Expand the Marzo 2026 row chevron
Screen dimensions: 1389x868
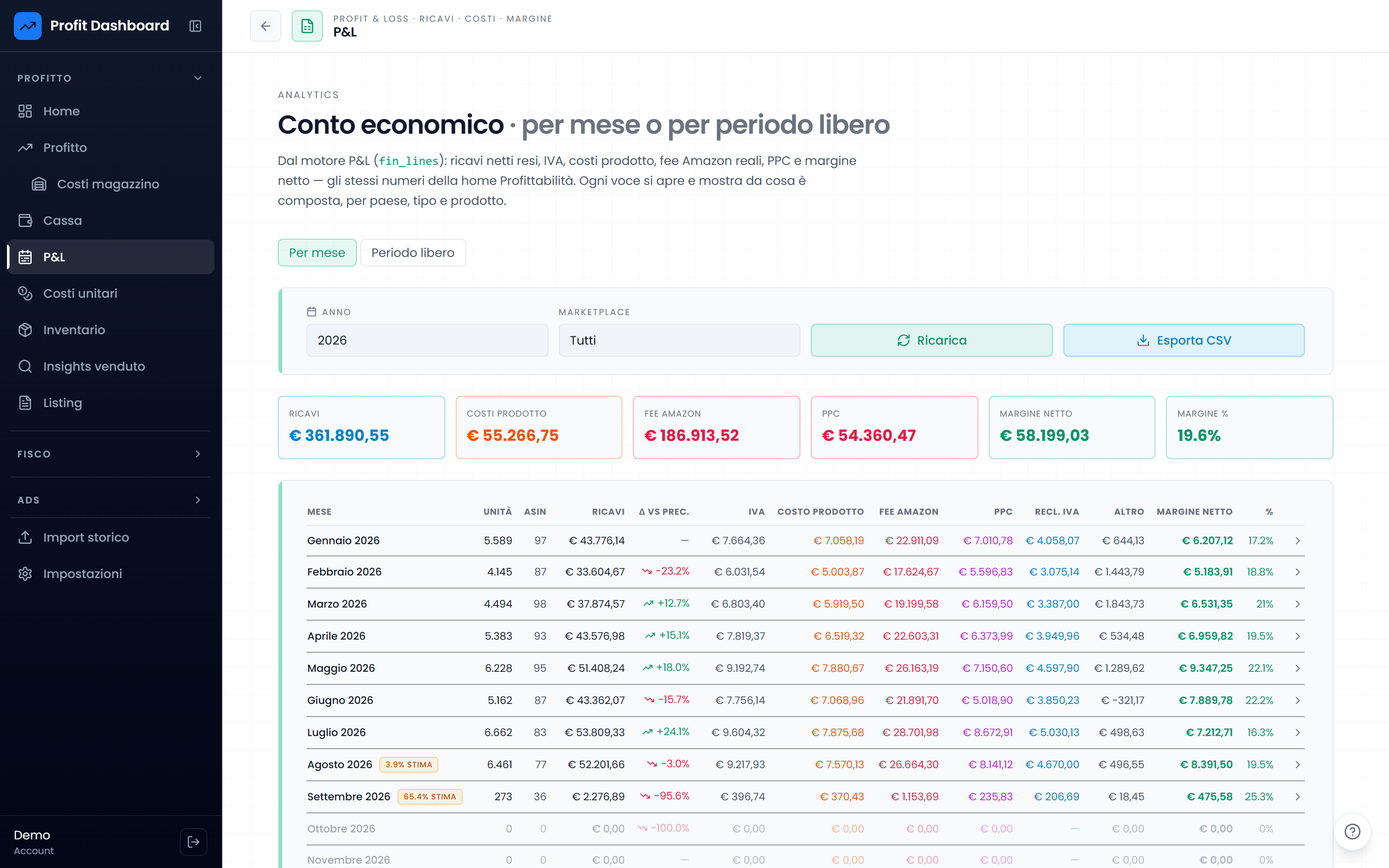point(1297,605)
